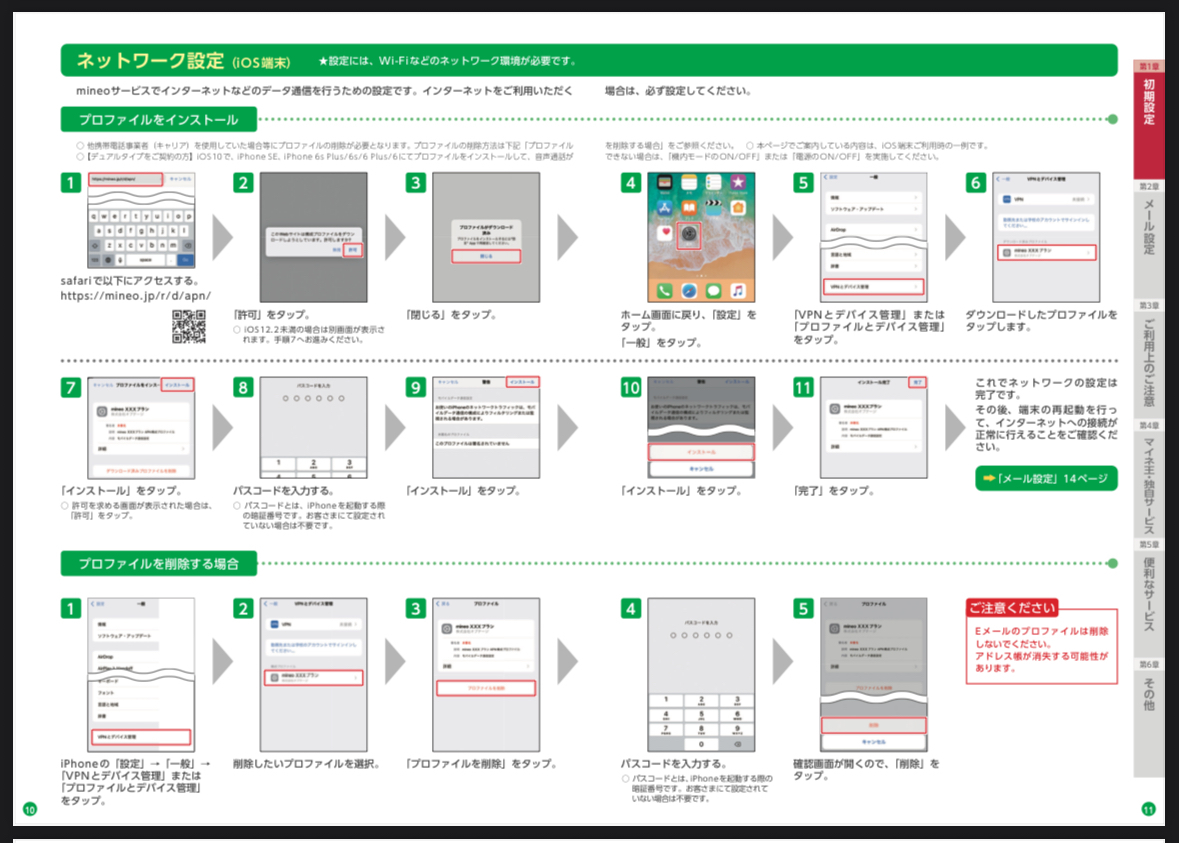Go to the 第5章 便利なサービス tab
Viewport: 1179px width, 843px height.
point(1149,597)
